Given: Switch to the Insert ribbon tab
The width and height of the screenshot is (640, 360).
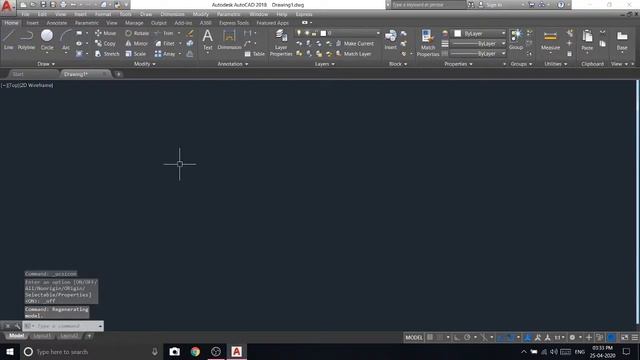Looking at the screenshot, I should 32,23.
